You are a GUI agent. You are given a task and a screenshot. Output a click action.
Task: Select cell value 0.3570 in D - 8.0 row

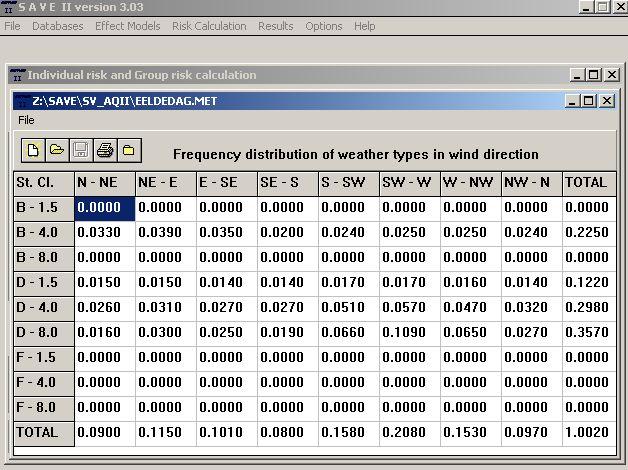click(589, 333)
